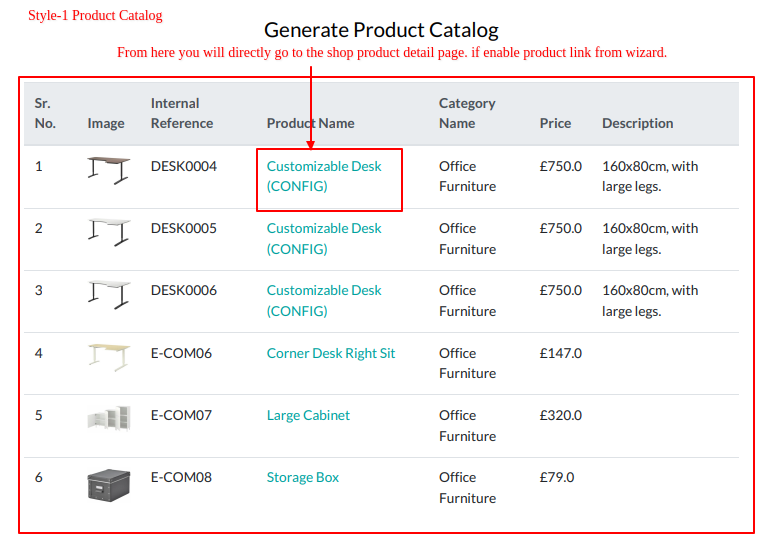Select the £147.0 price cell
Screen dimensions: 767x551
[561, 353]
